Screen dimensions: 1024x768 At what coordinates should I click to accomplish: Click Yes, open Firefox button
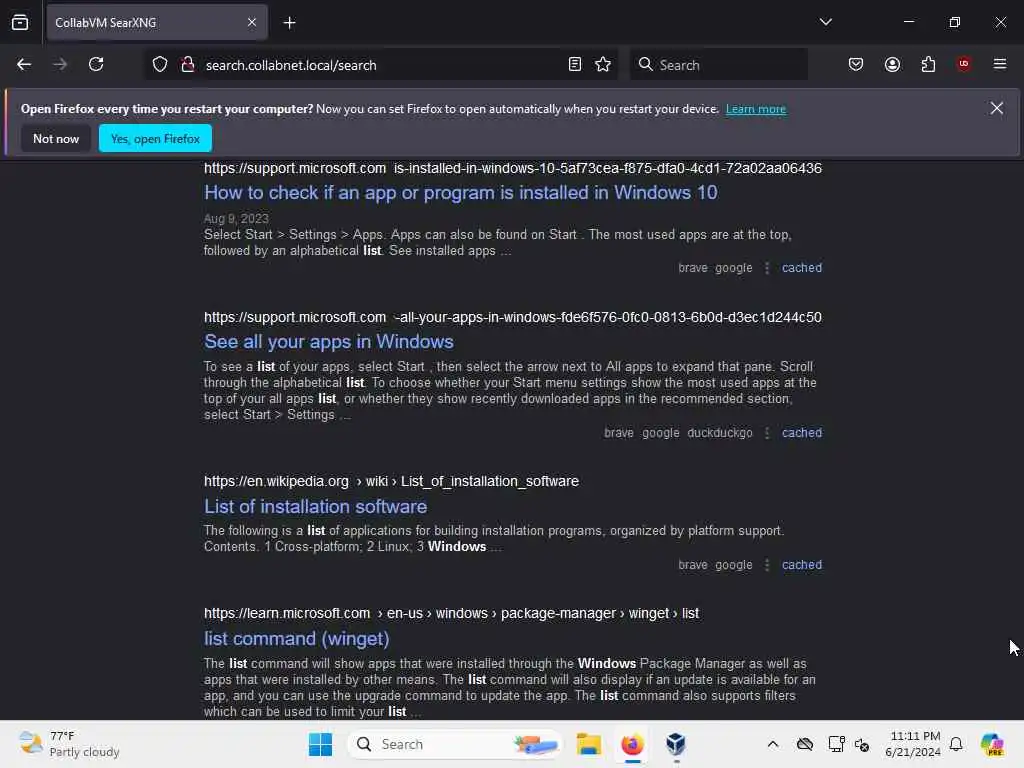point(155,138)
